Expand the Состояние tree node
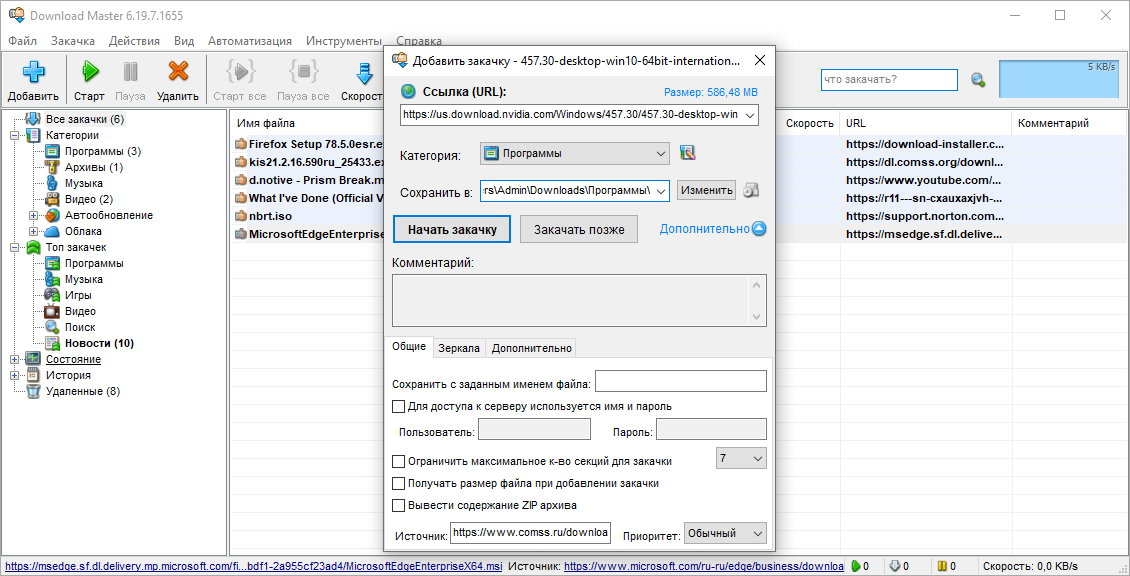 click(14, 359)
